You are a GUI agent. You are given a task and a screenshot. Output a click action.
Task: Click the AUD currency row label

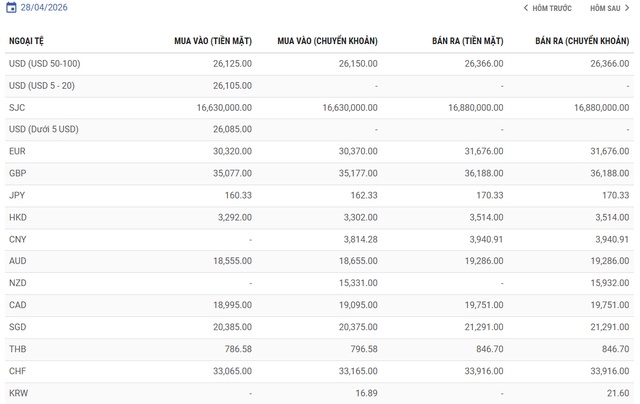click(17, 261)
